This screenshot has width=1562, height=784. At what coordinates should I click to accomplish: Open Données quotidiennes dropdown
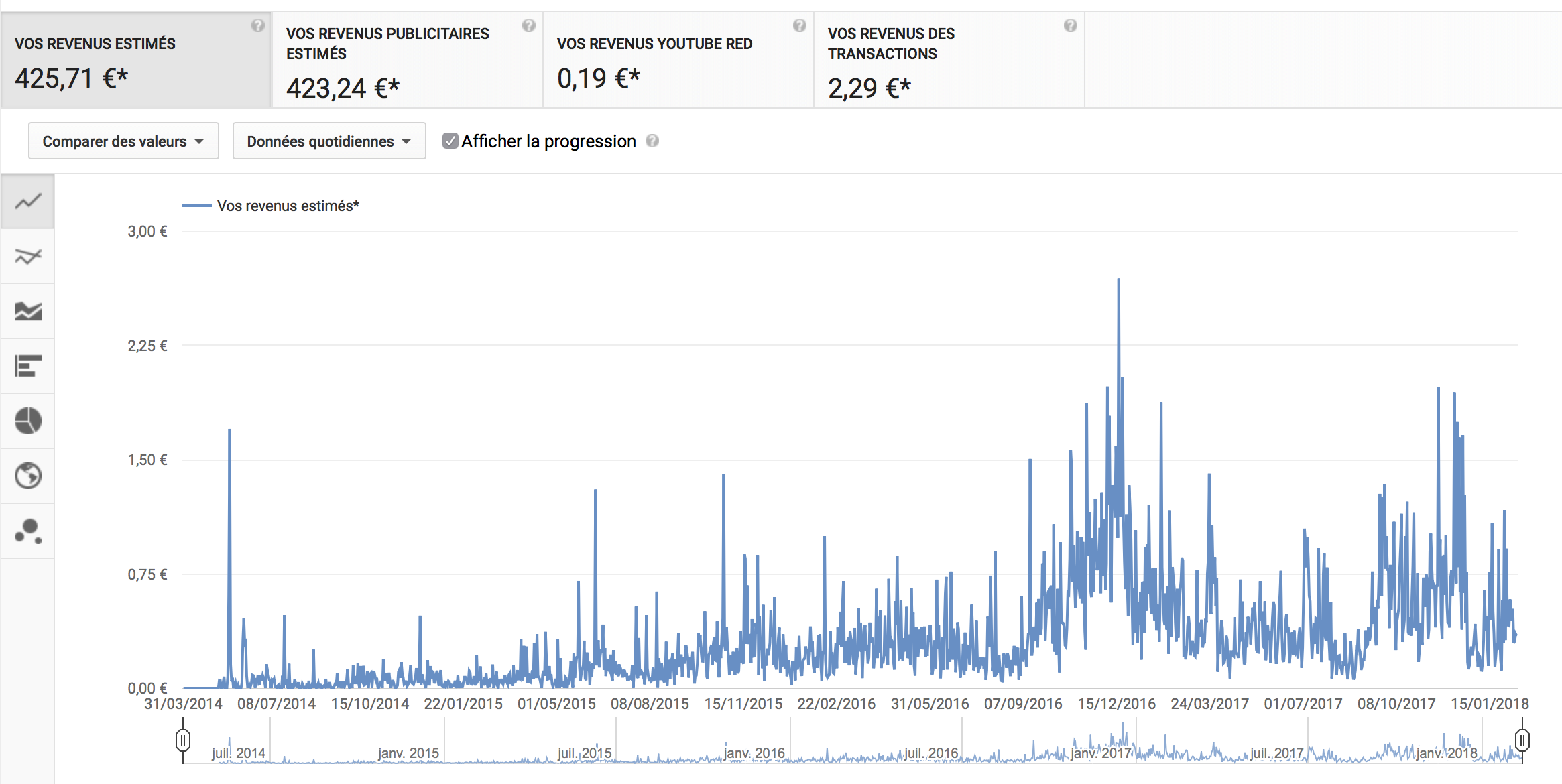click(x=329, y=141)
